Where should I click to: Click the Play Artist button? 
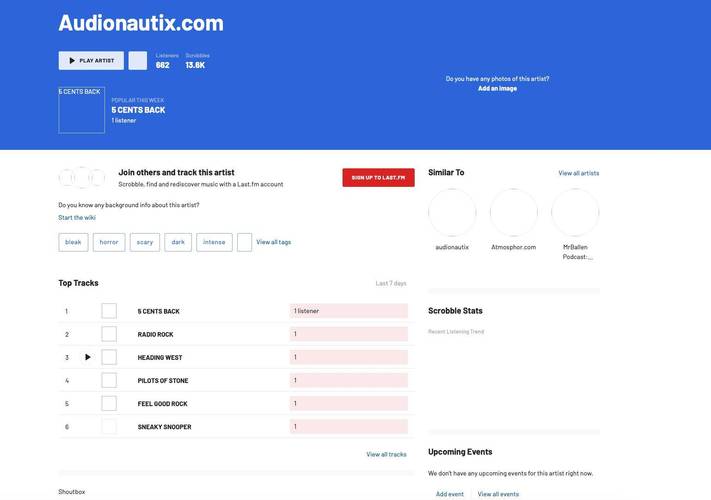click(x=91, y=60)
